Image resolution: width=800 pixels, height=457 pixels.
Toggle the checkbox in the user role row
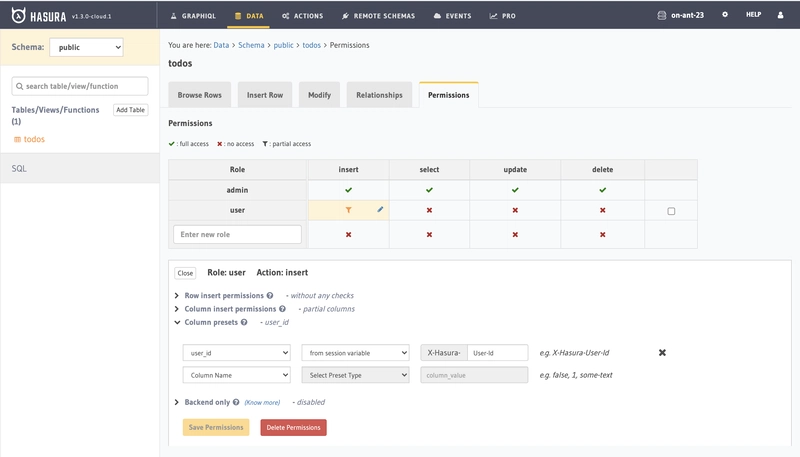(671, 211)
